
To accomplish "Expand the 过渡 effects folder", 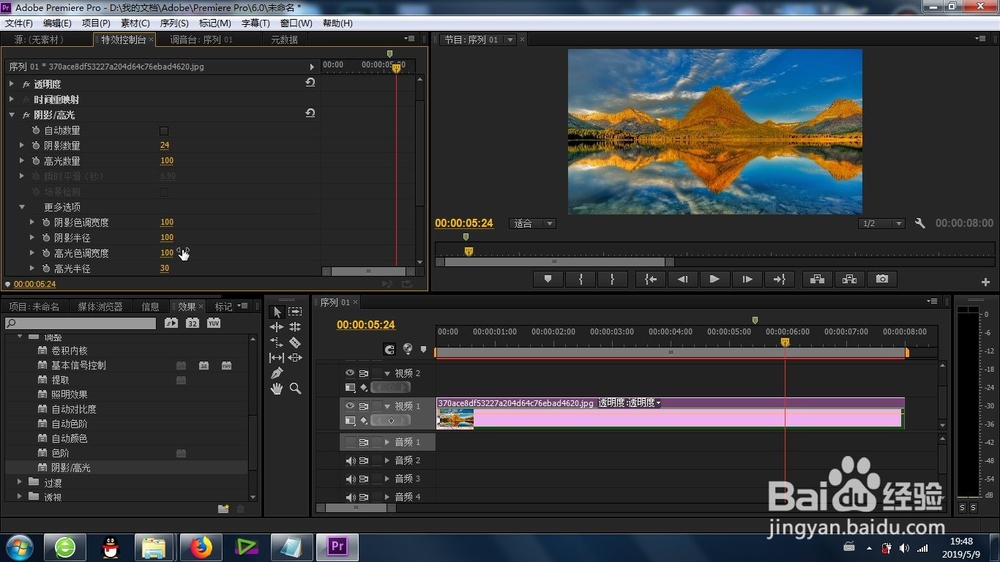I will [x=19, y=482].
